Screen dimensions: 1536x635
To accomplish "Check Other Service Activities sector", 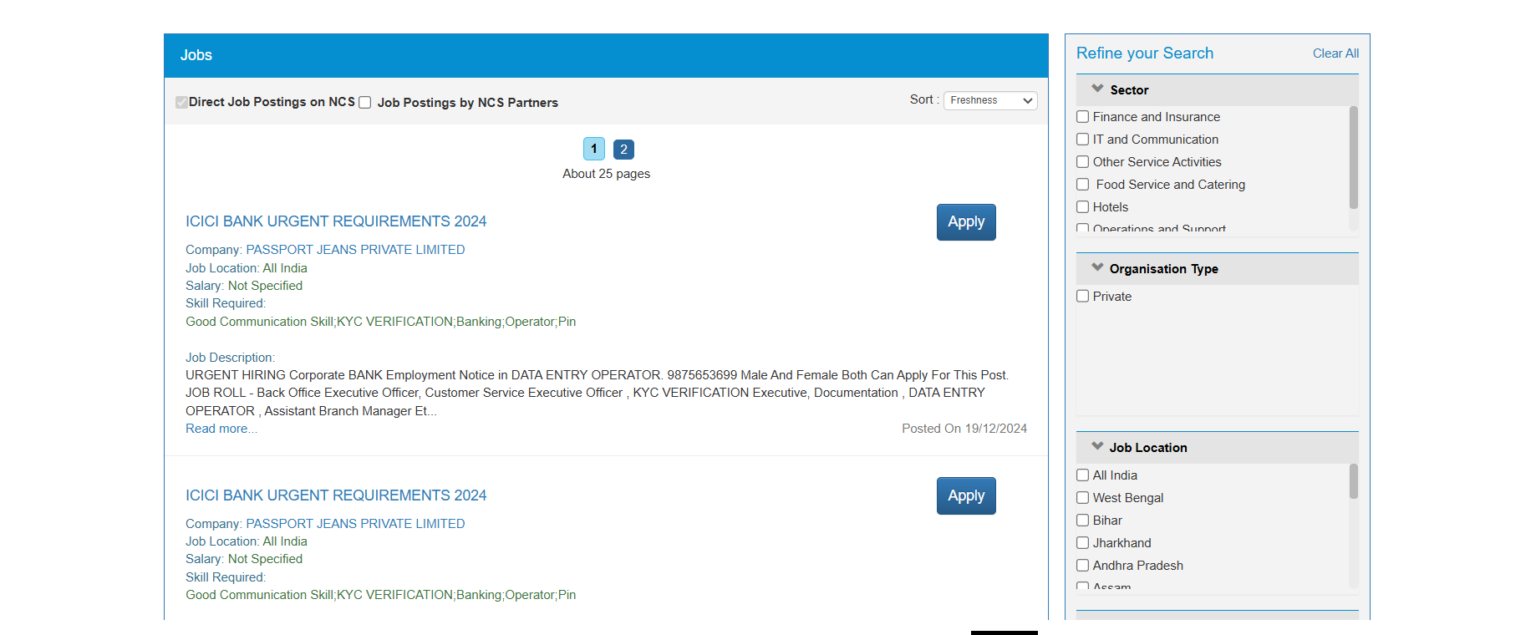I will (x=1082, y=162).
